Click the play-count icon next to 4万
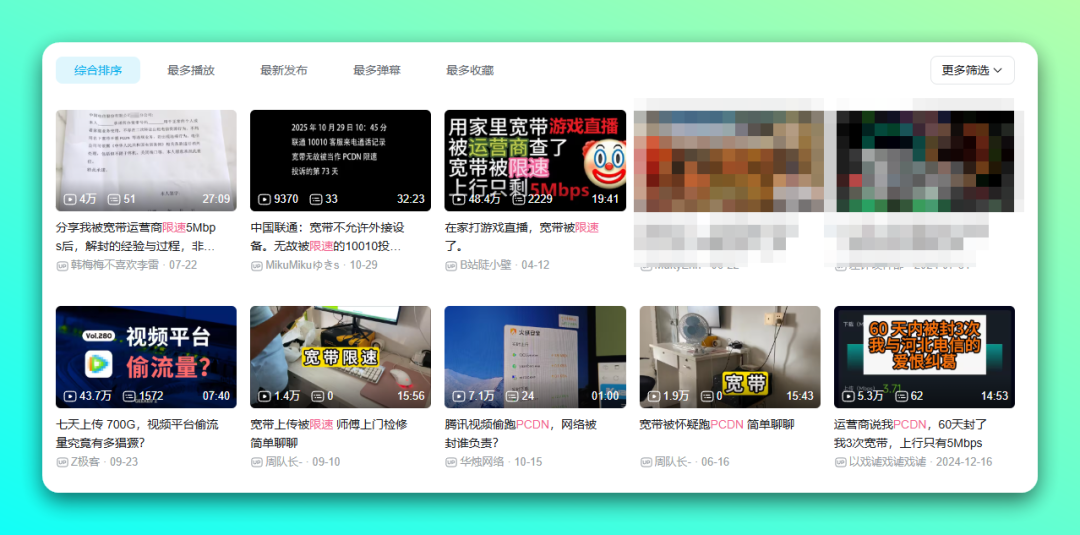 [70, 199]
